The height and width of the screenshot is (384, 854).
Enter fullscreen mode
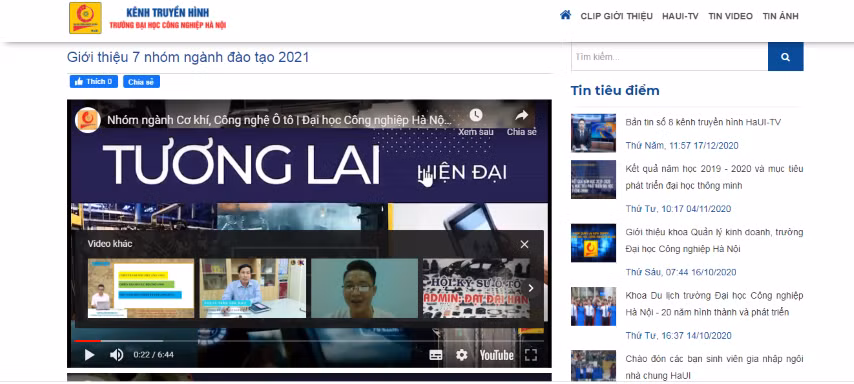pyautogui.click(x=530, y=355)
